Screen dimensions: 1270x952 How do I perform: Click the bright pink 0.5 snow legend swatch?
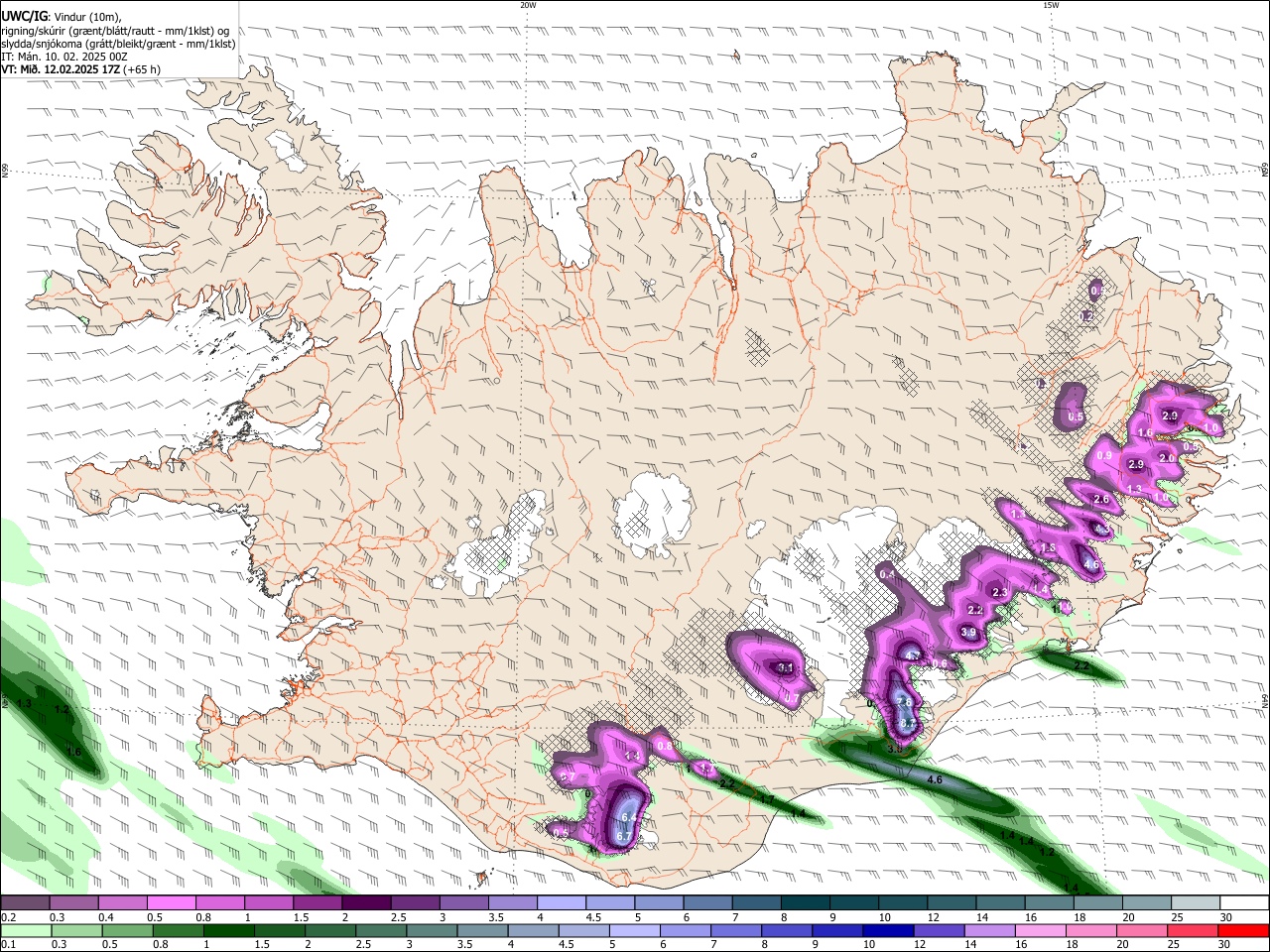[171, 903]
